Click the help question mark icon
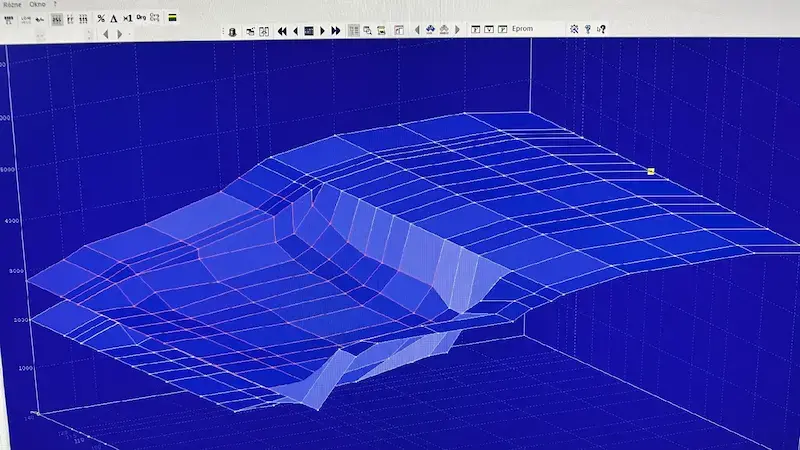800x450 pixels. pos(588,29)
